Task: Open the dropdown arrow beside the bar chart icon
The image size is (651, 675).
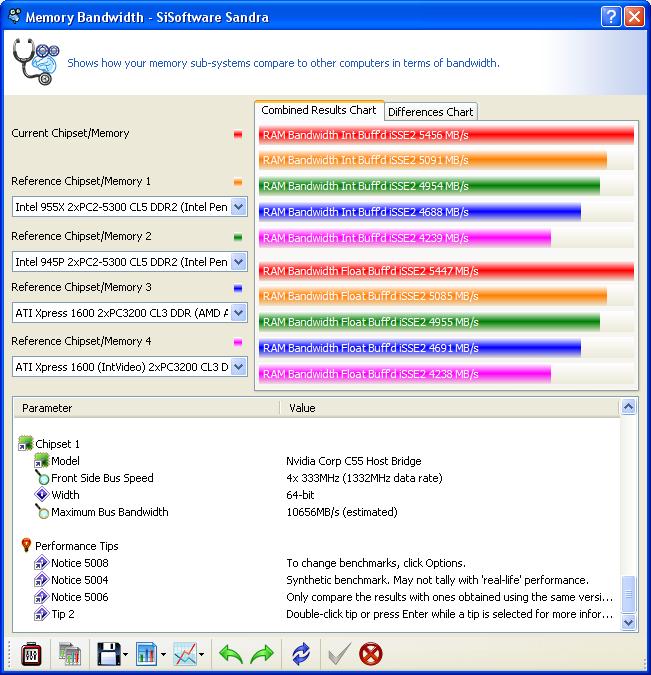Action: click(x=164, y=655)
